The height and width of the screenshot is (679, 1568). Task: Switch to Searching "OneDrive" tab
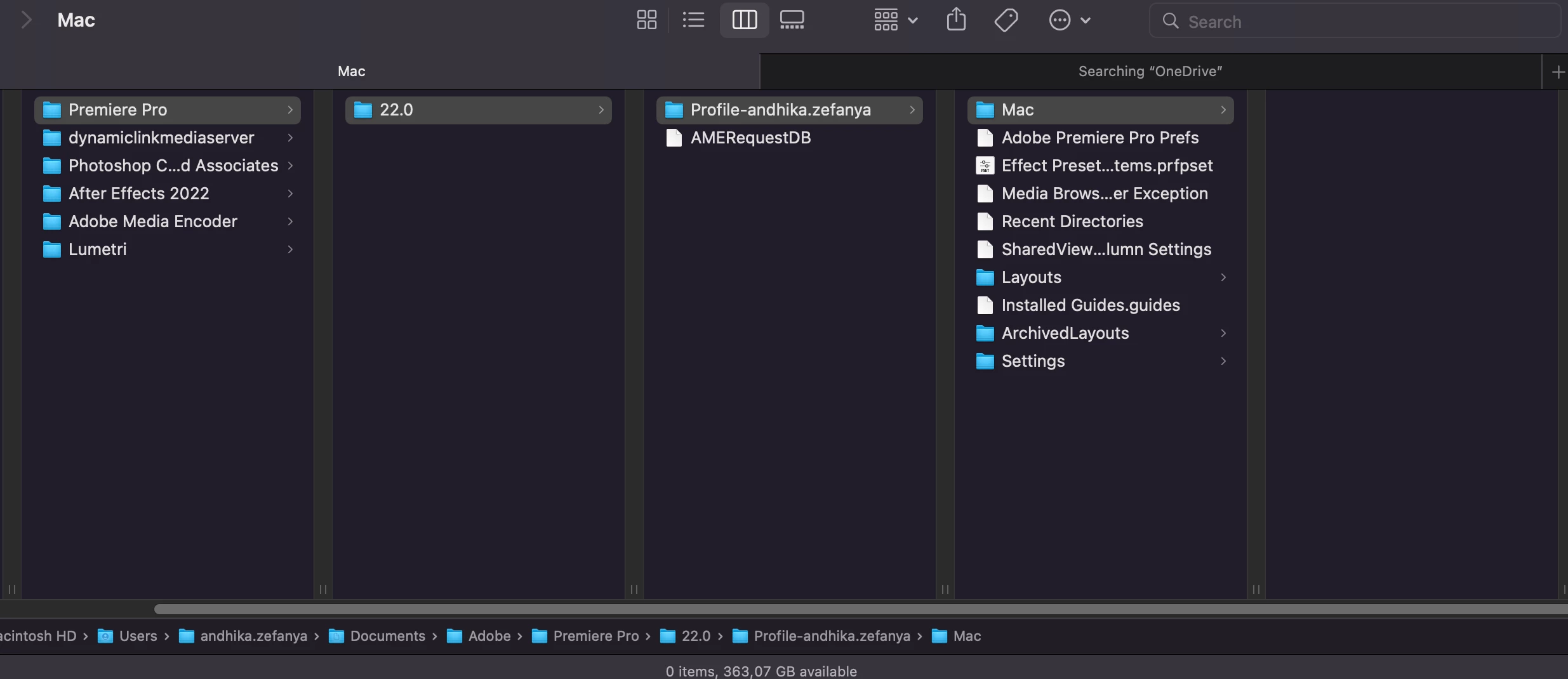(1150, 71)
